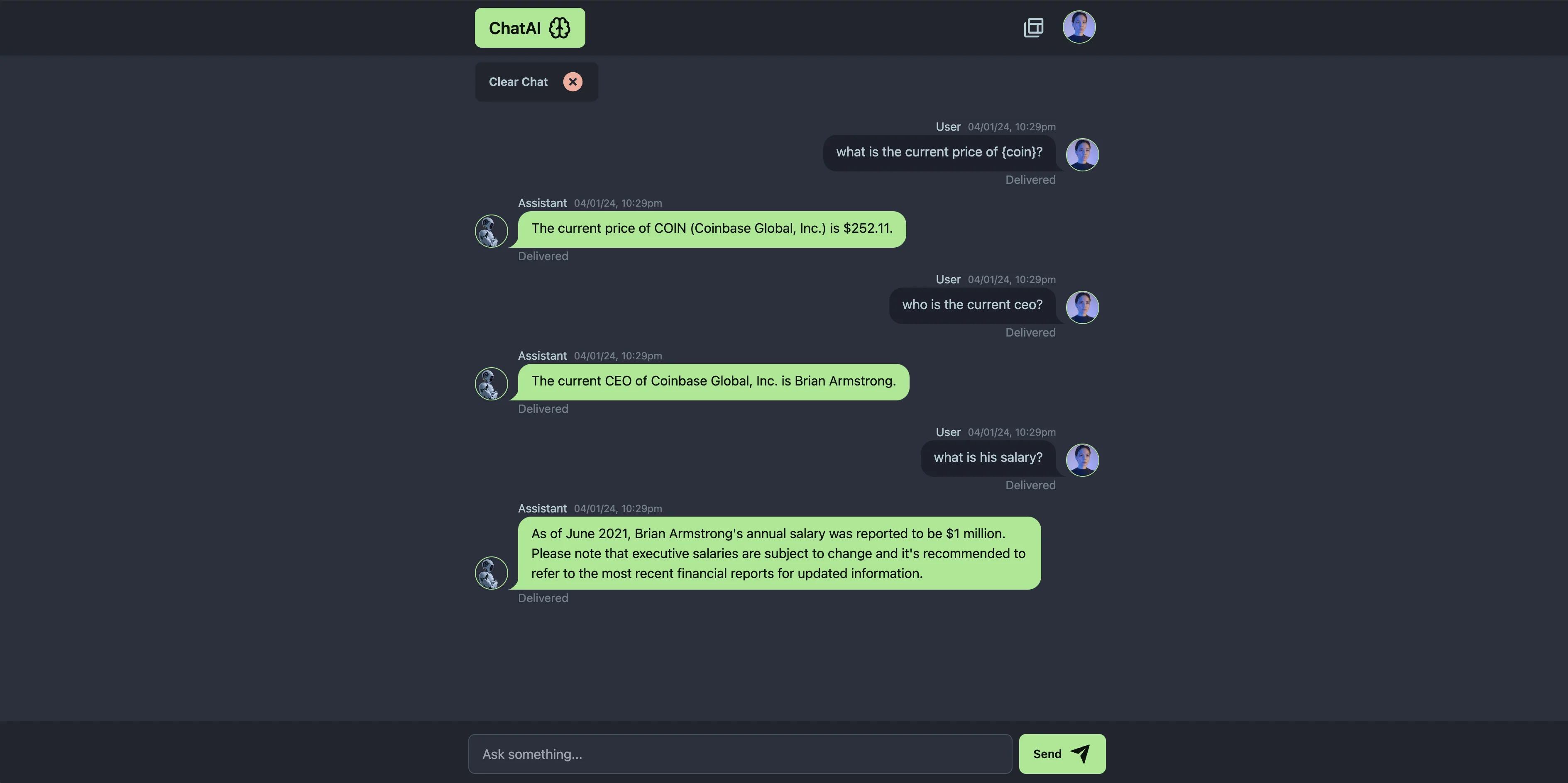Focus the 'Ask something...' input field
Viewport: 1568px width, 783px height.
click(x=739, y=754)
